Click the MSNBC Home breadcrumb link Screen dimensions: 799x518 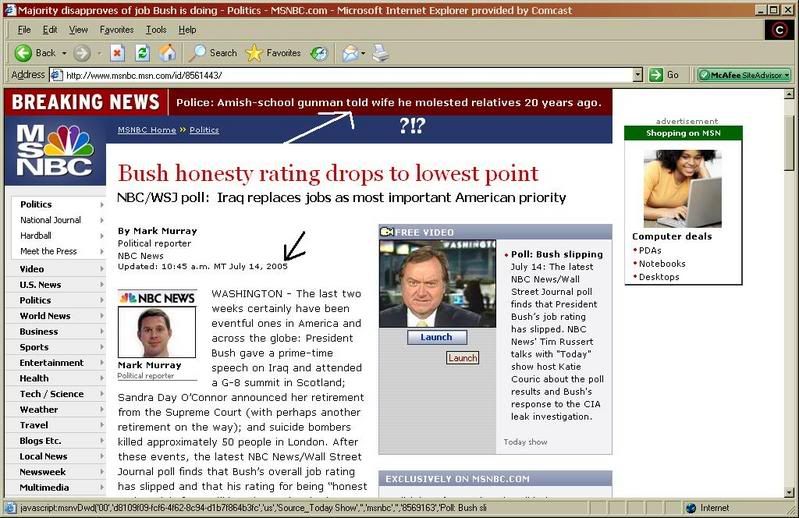(147, 130)
